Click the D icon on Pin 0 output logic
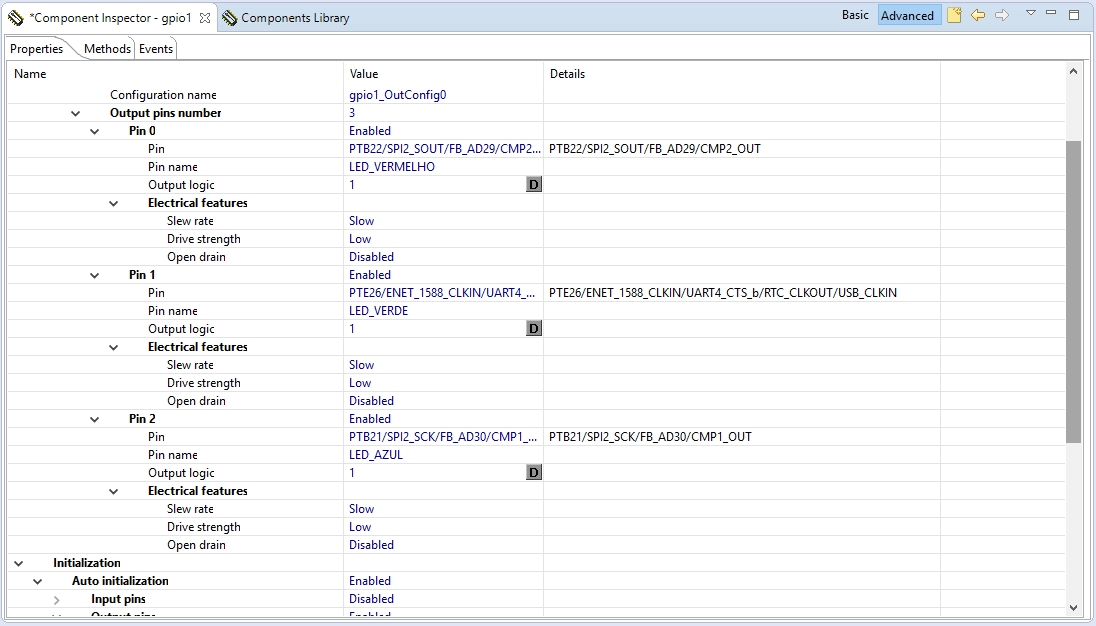Screen dimensions: 1096x626 tap(534, 185)
